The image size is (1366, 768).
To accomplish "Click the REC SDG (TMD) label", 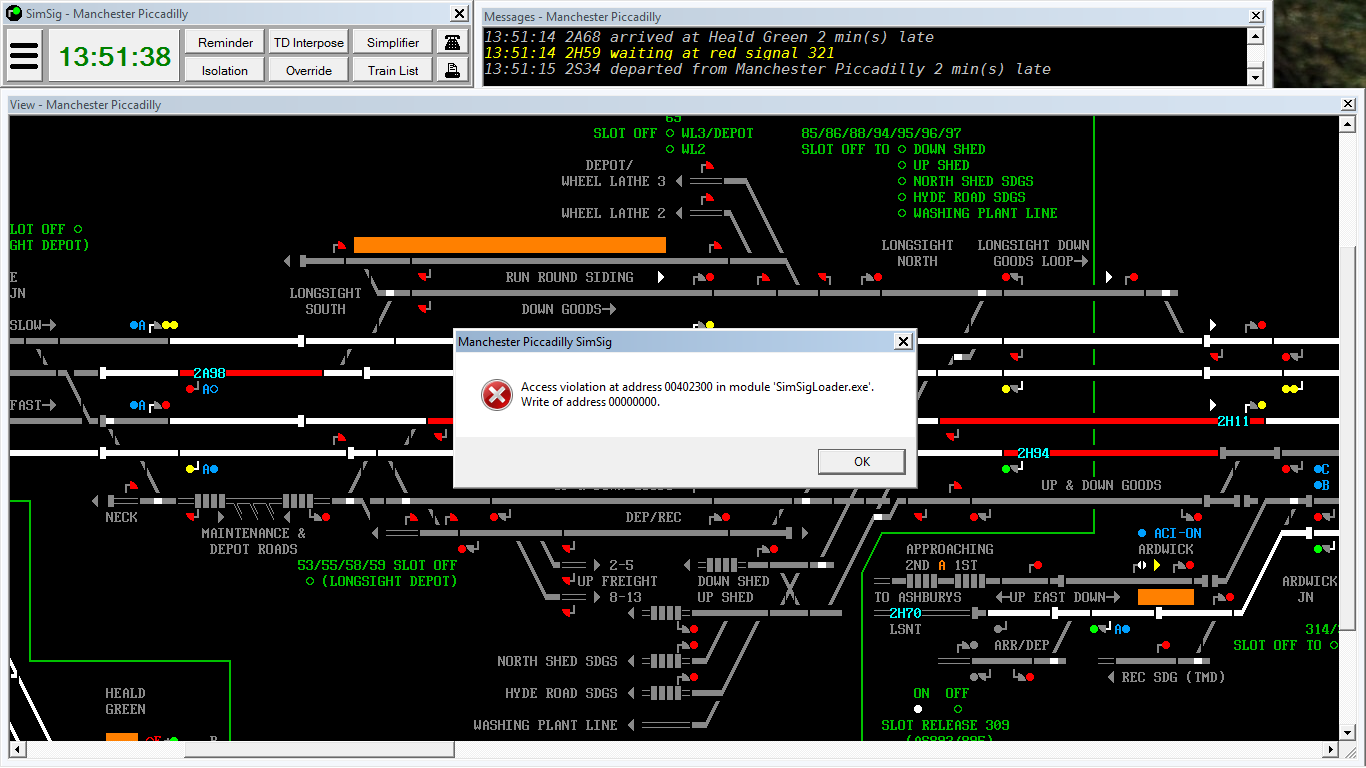I will 1173,677.
